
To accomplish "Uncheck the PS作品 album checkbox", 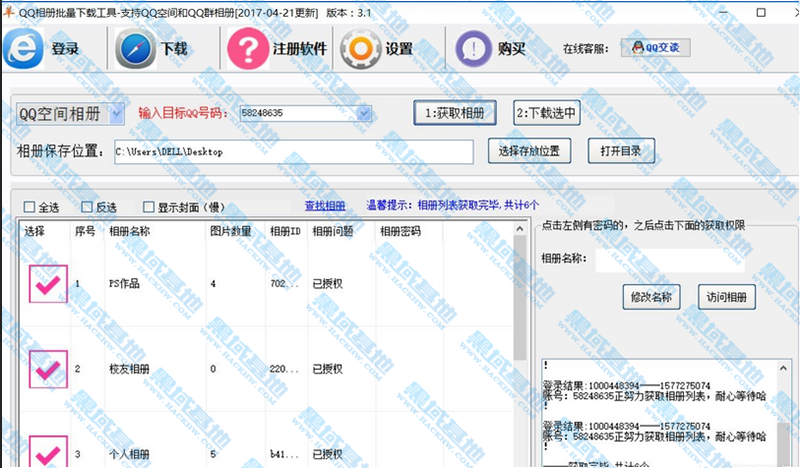I will [48, 284].
